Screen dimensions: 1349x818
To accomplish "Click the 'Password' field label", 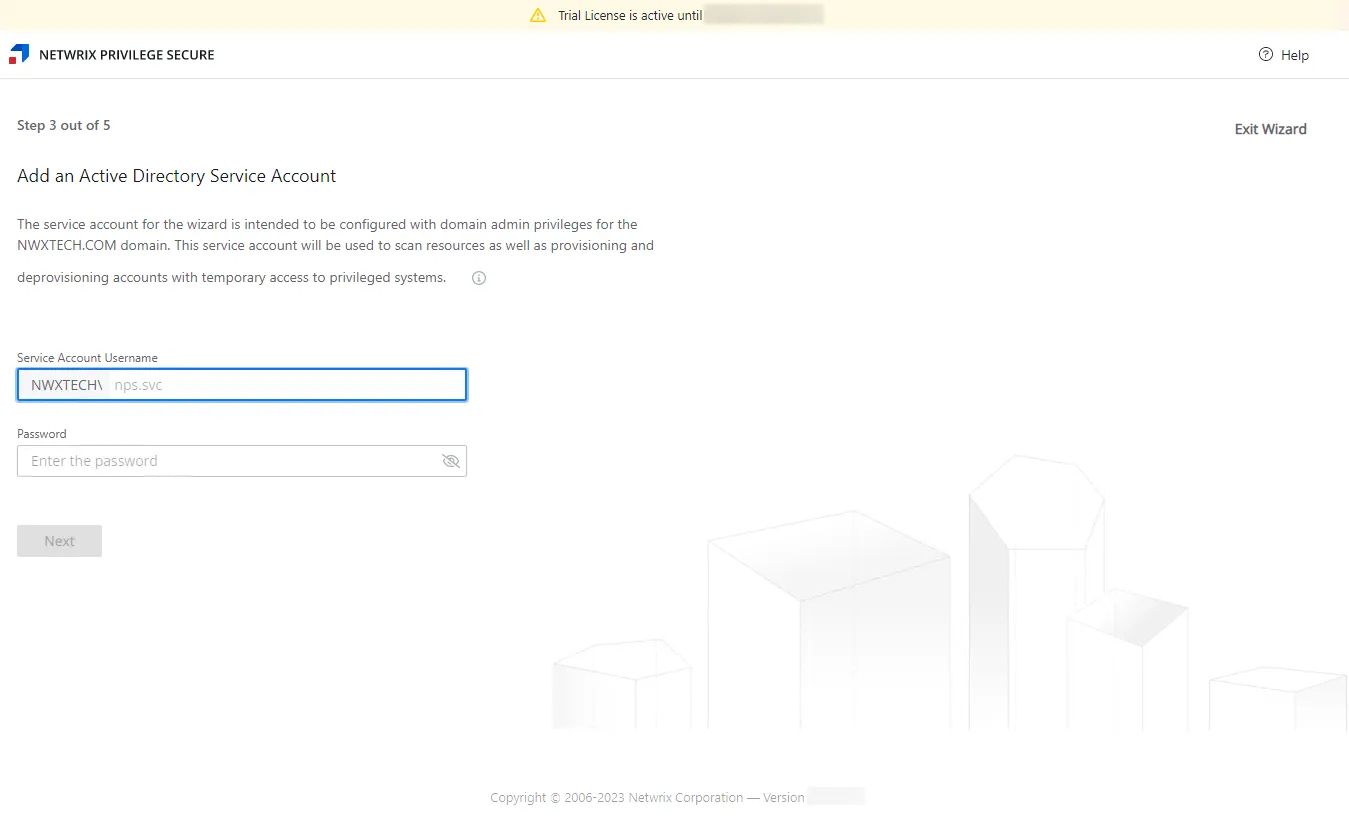I will [x=42, y=434].
